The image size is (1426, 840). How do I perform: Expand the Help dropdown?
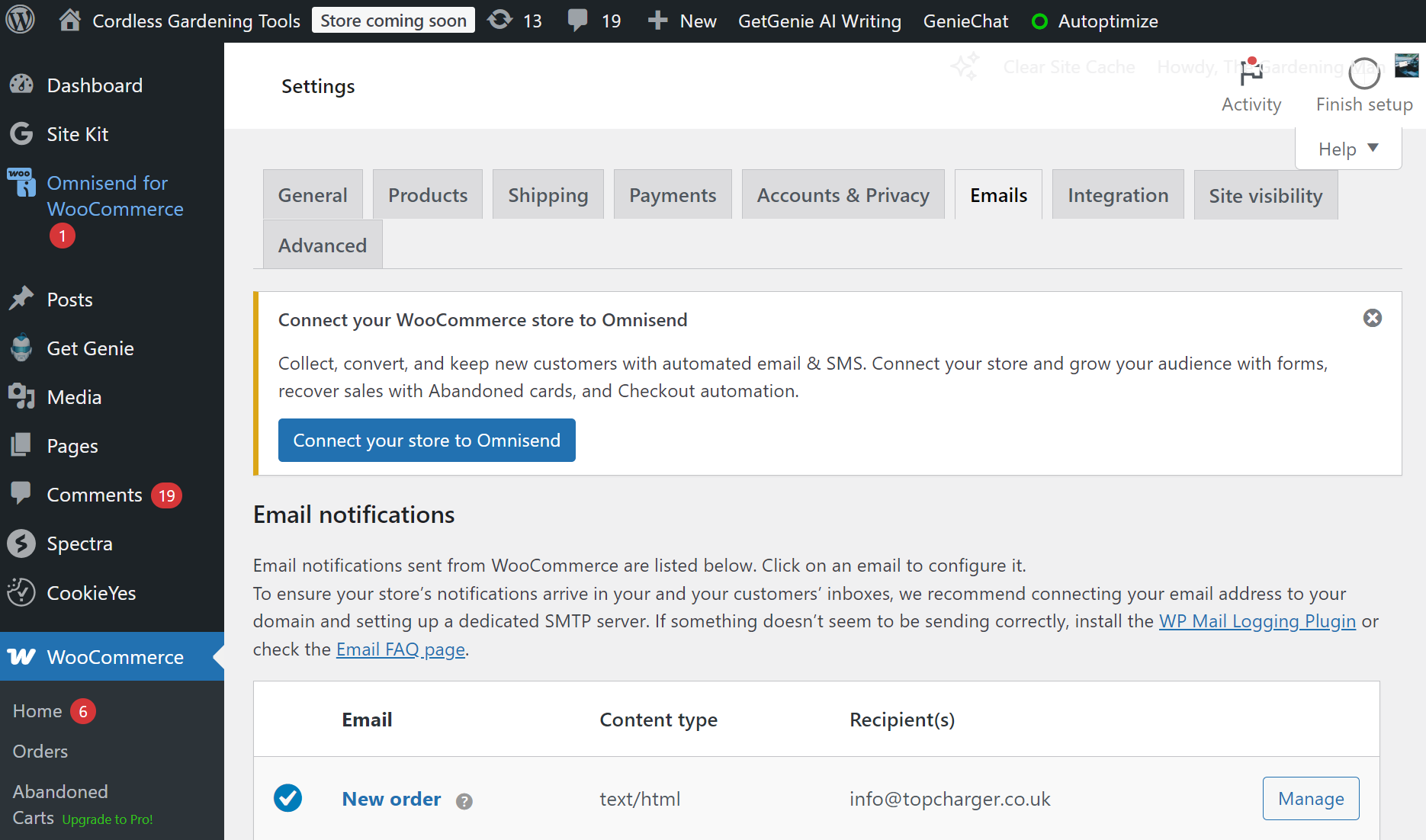point(1348,149)
